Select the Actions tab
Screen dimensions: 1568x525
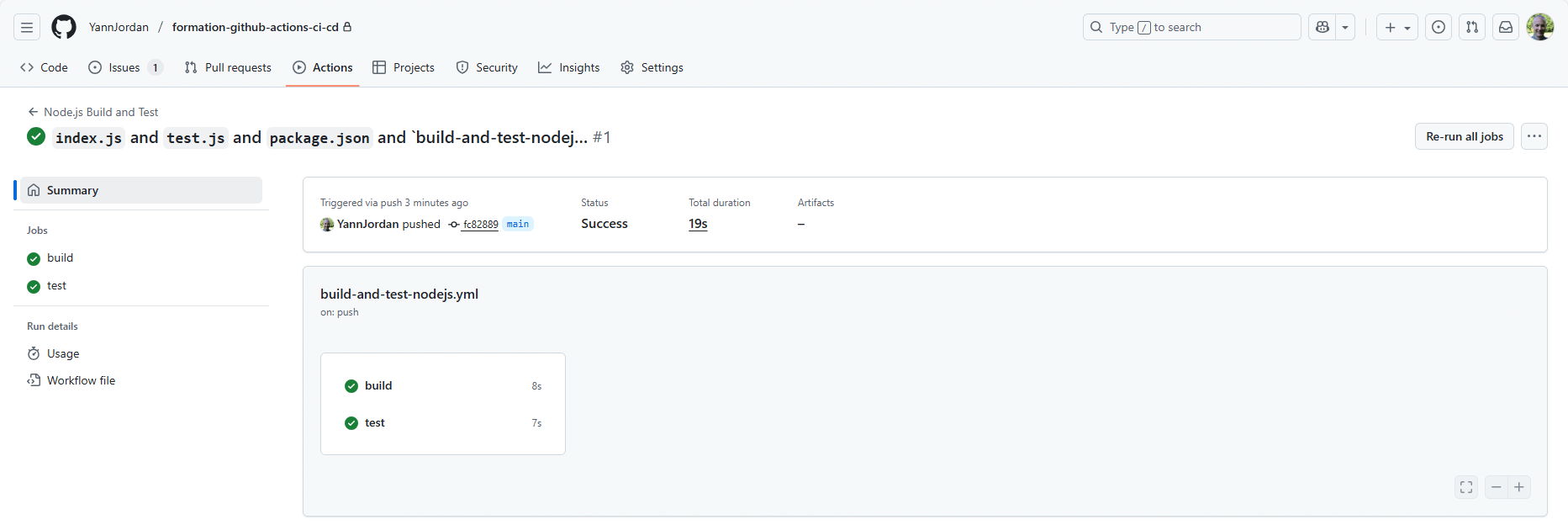323,67
